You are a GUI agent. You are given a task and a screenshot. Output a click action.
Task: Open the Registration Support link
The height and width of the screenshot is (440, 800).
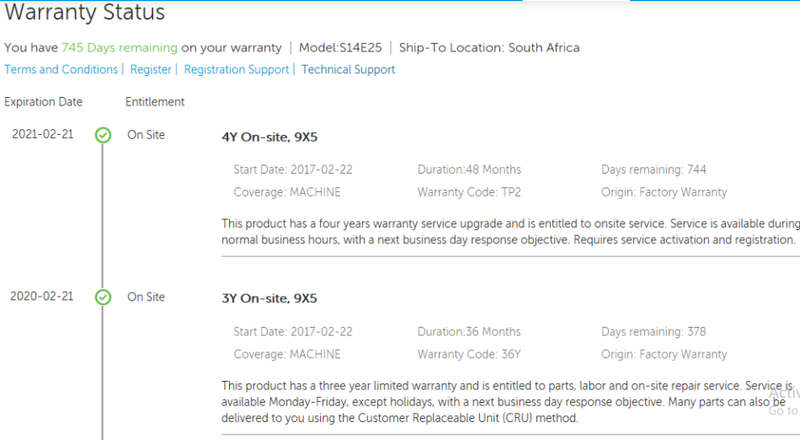236,69
